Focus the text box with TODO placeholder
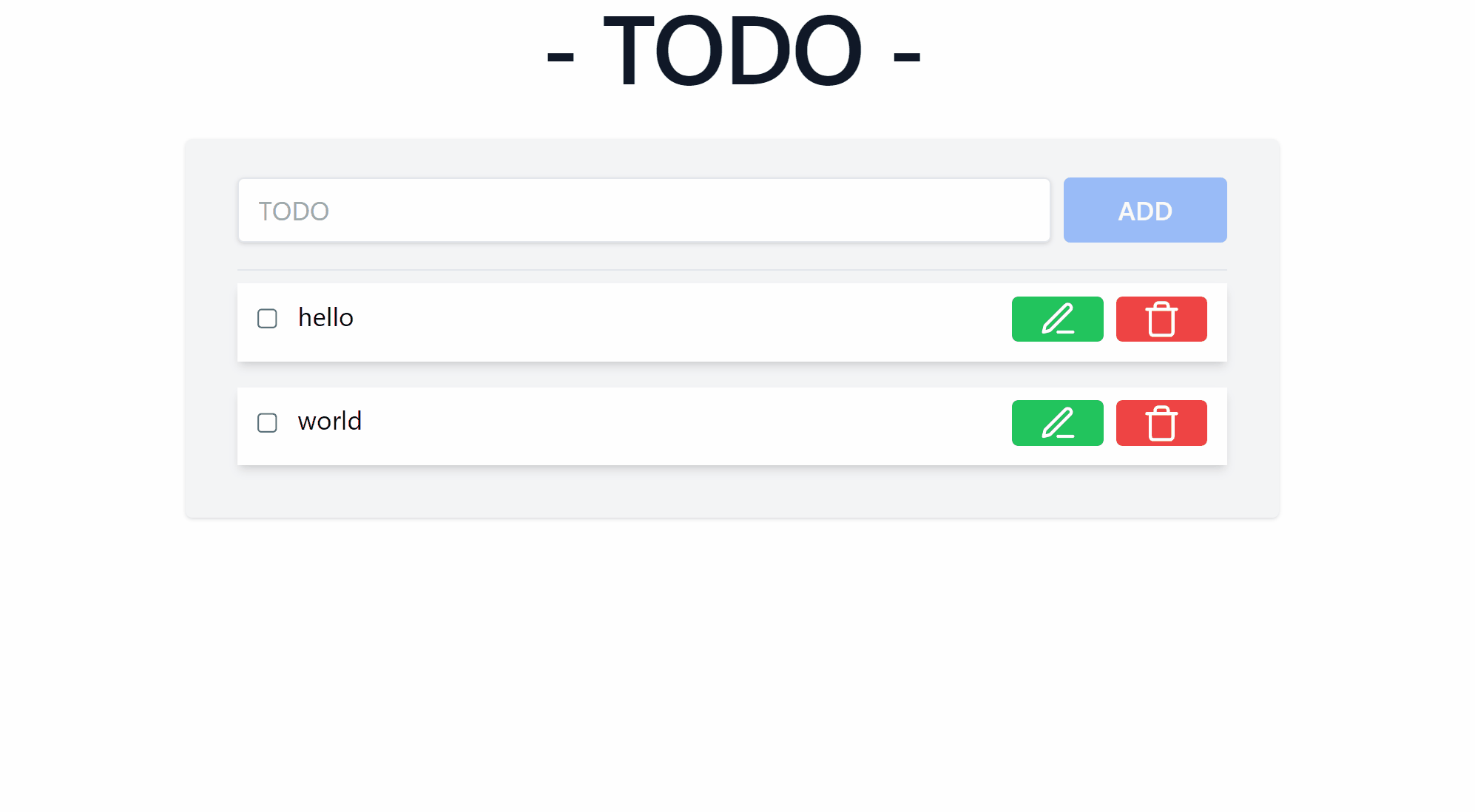The image size is (1475, 812). 644,210
